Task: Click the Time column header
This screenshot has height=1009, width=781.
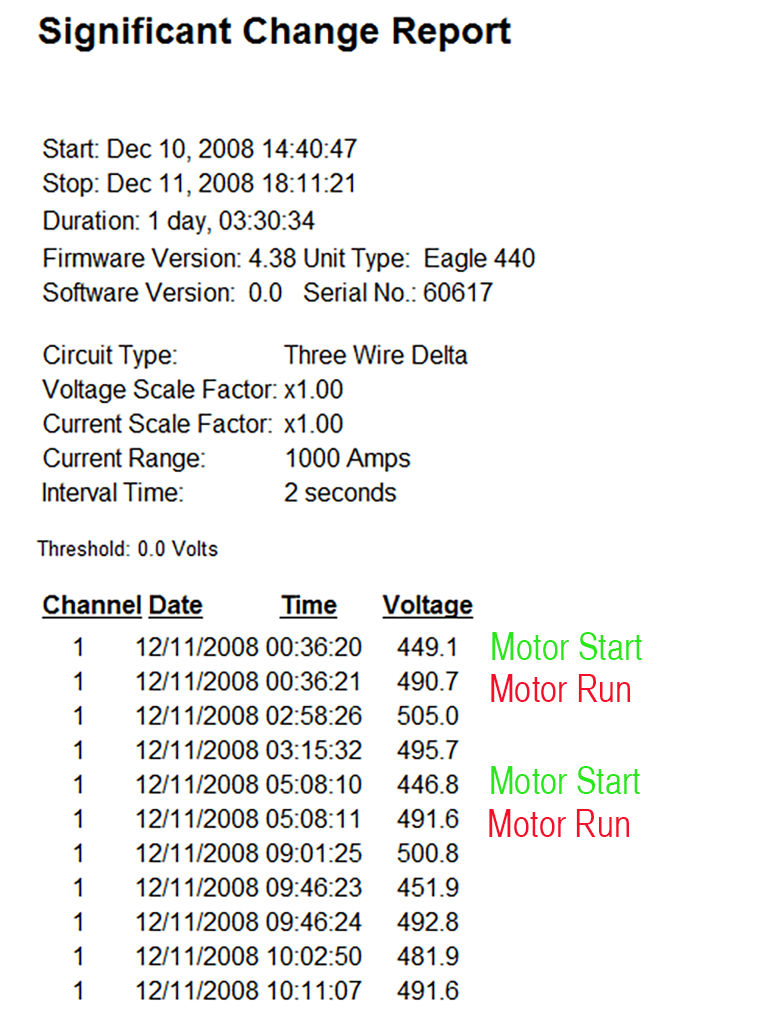Action: (309, 605)
